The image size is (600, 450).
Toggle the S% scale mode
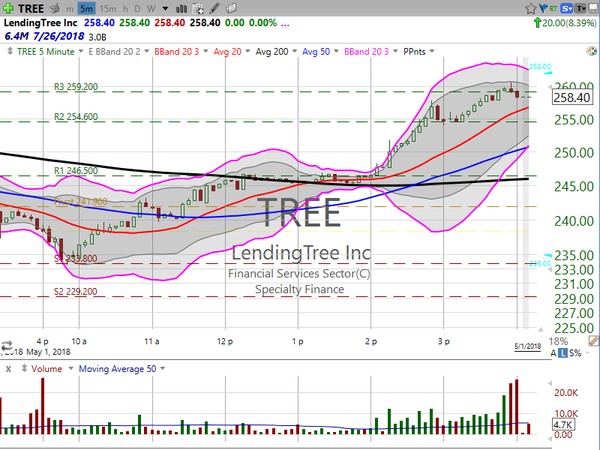point(575,353)
